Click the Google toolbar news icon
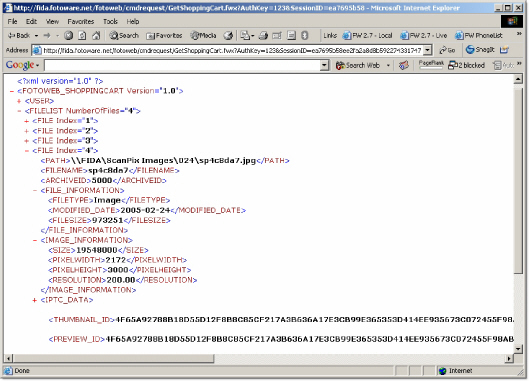 tap(403, 65)
